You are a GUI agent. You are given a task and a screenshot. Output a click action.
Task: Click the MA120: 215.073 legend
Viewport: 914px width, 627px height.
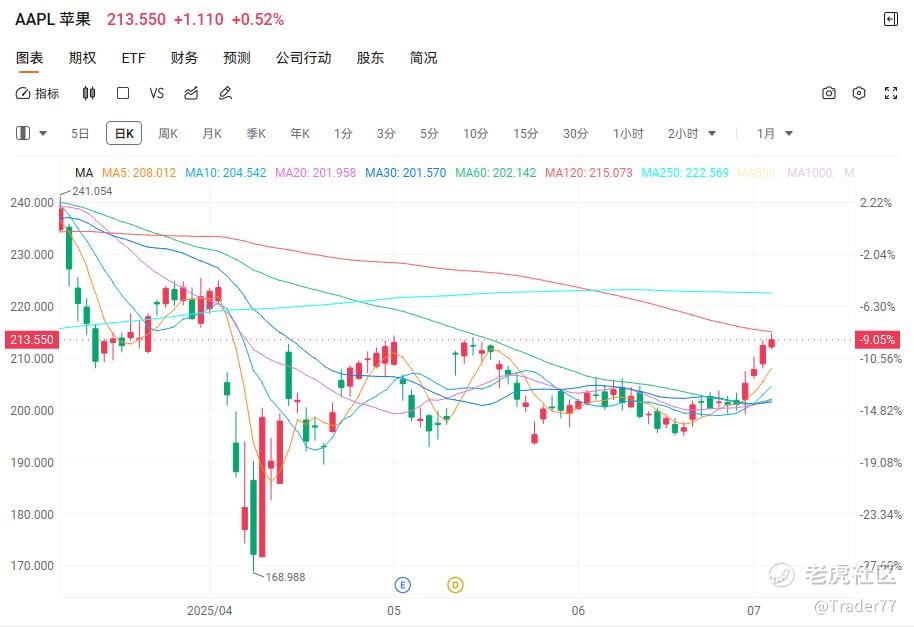[x=589, y=172]
